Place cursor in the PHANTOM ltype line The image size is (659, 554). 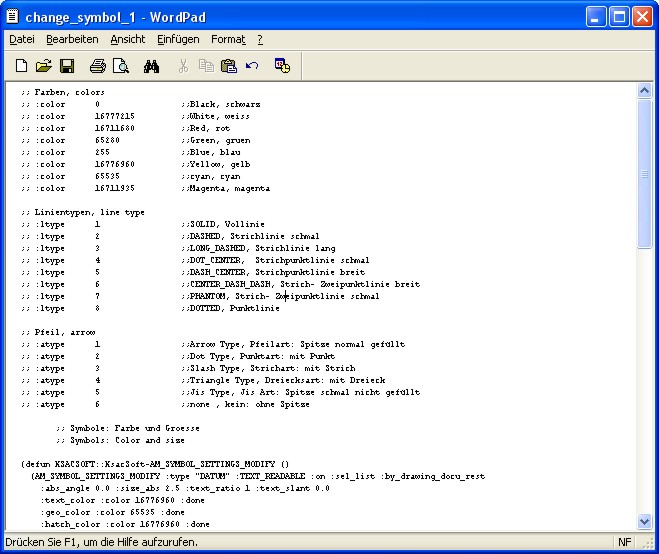coord(280,297)
